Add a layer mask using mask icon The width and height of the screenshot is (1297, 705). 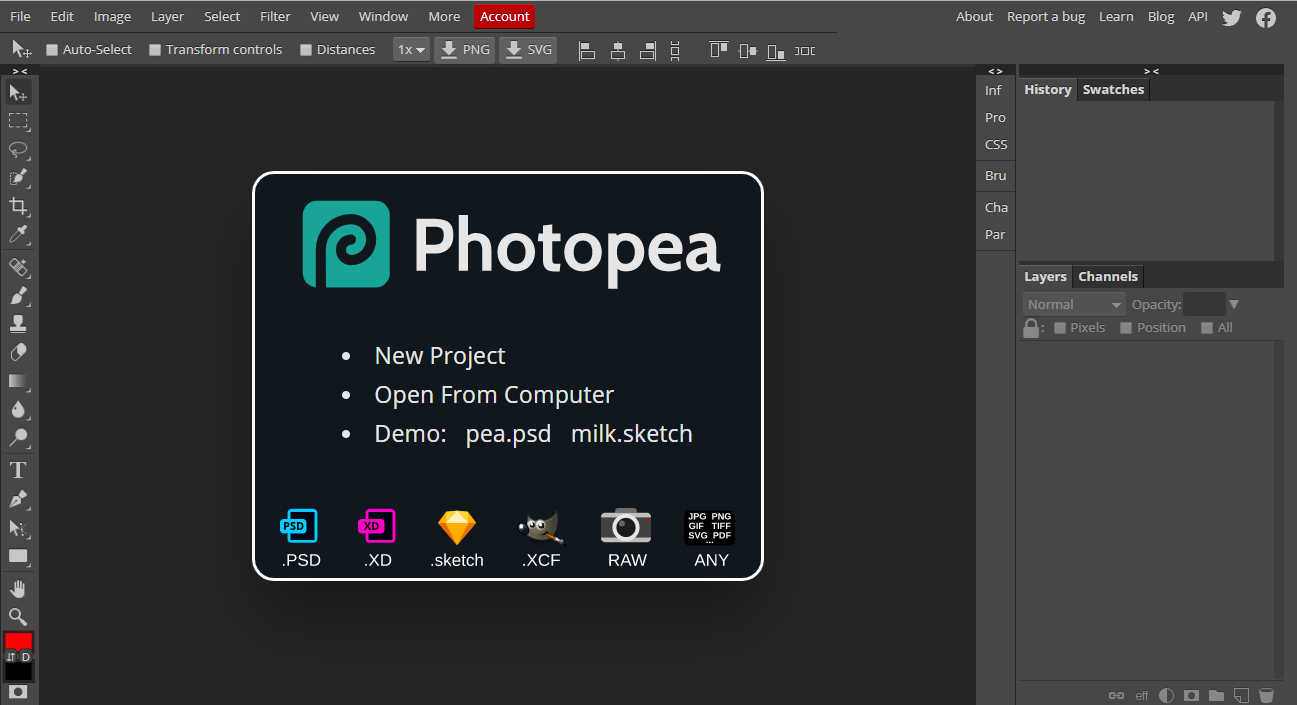click(x=1191, y=695)
